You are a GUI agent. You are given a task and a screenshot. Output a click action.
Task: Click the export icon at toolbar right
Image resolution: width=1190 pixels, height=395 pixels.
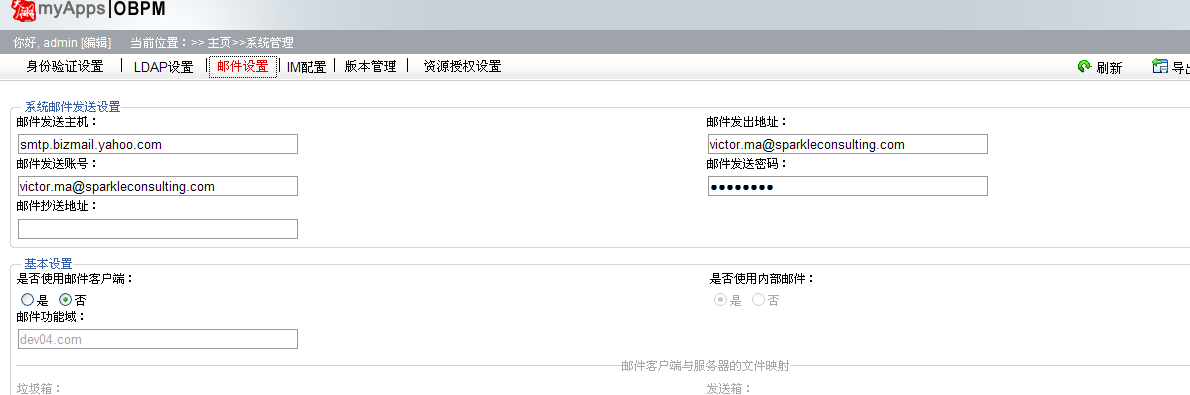pos(1160,66)
